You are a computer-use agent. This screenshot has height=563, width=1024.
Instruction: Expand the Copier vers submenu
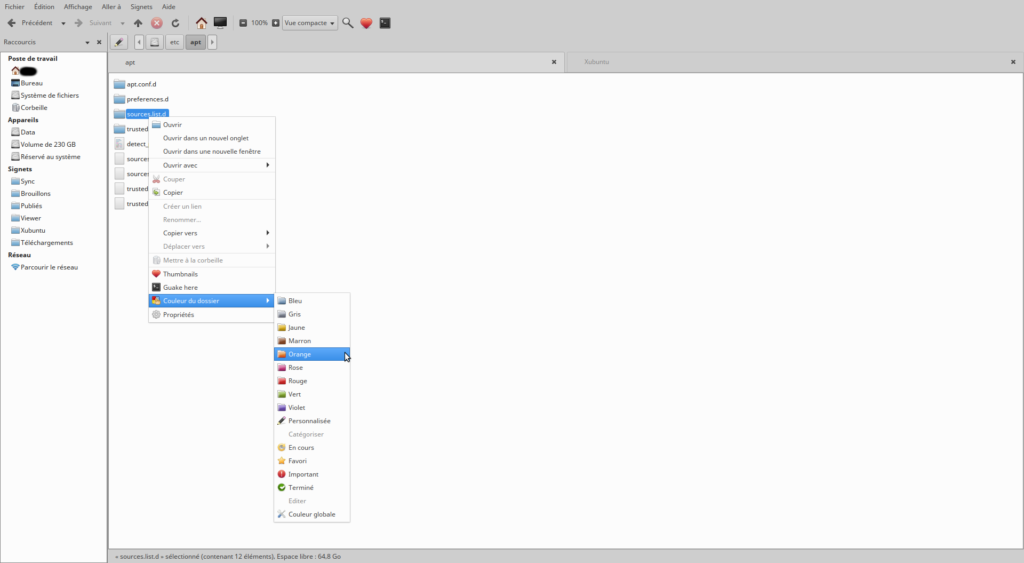(212, 233)
